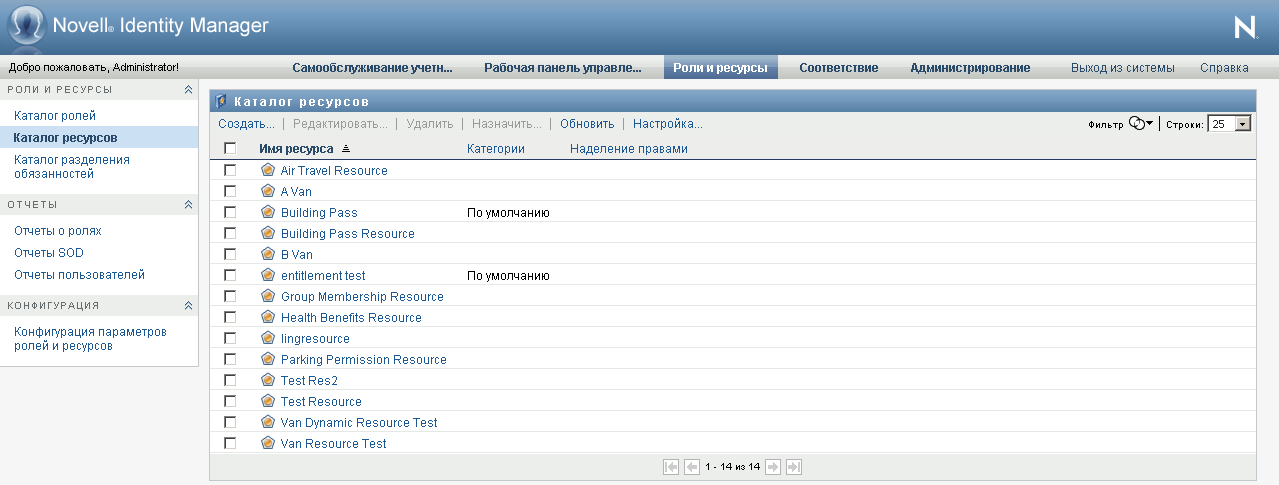Open the Справка help link
This screenshot has width=1279, height=485.
coord(1224,68)
